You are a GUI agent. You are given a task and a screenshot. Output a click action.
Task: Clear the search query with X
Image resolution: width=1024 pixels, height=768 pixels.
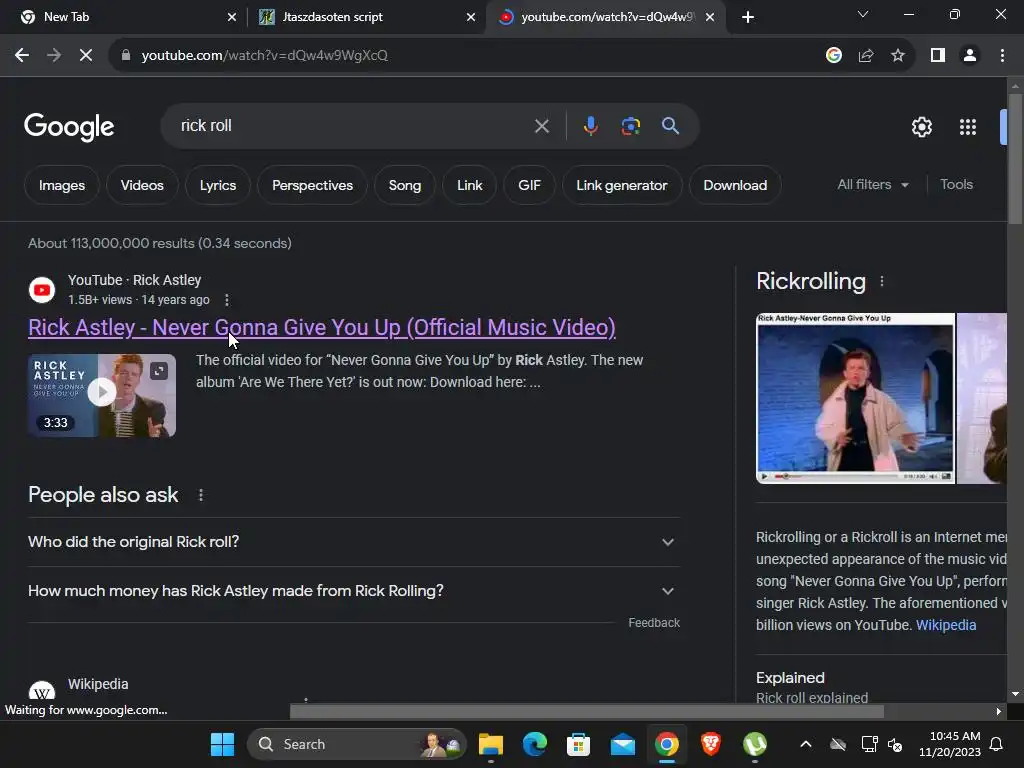pyautogui.click(x=541, y=126)
